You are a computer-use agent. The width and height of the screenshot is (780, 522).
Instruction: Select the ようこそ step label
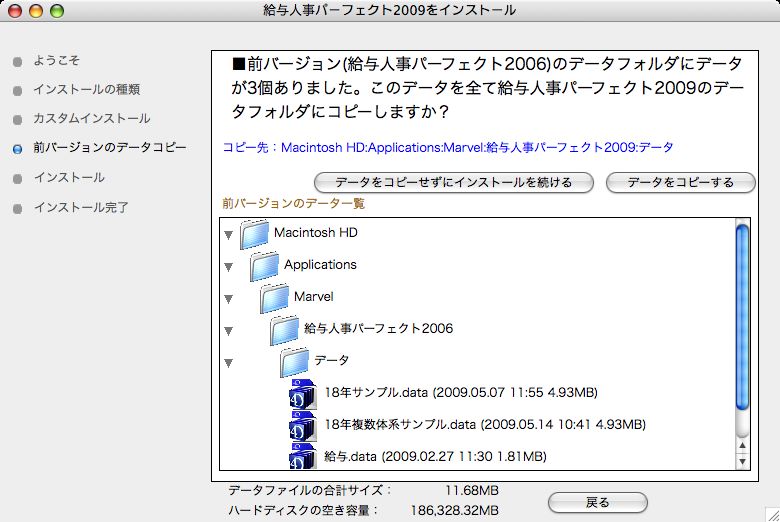[x=56, y=61]
